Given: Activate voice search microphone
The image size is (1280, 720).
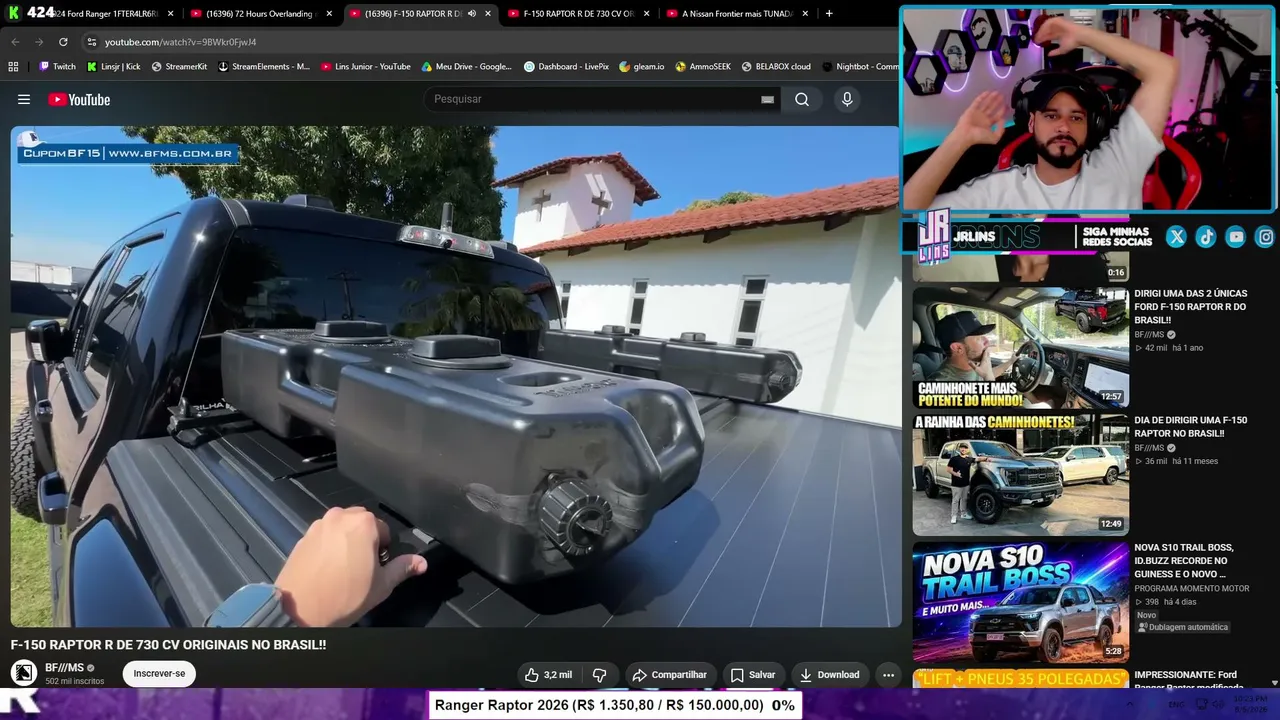Looking at the screenshot, I should point(847,99).
